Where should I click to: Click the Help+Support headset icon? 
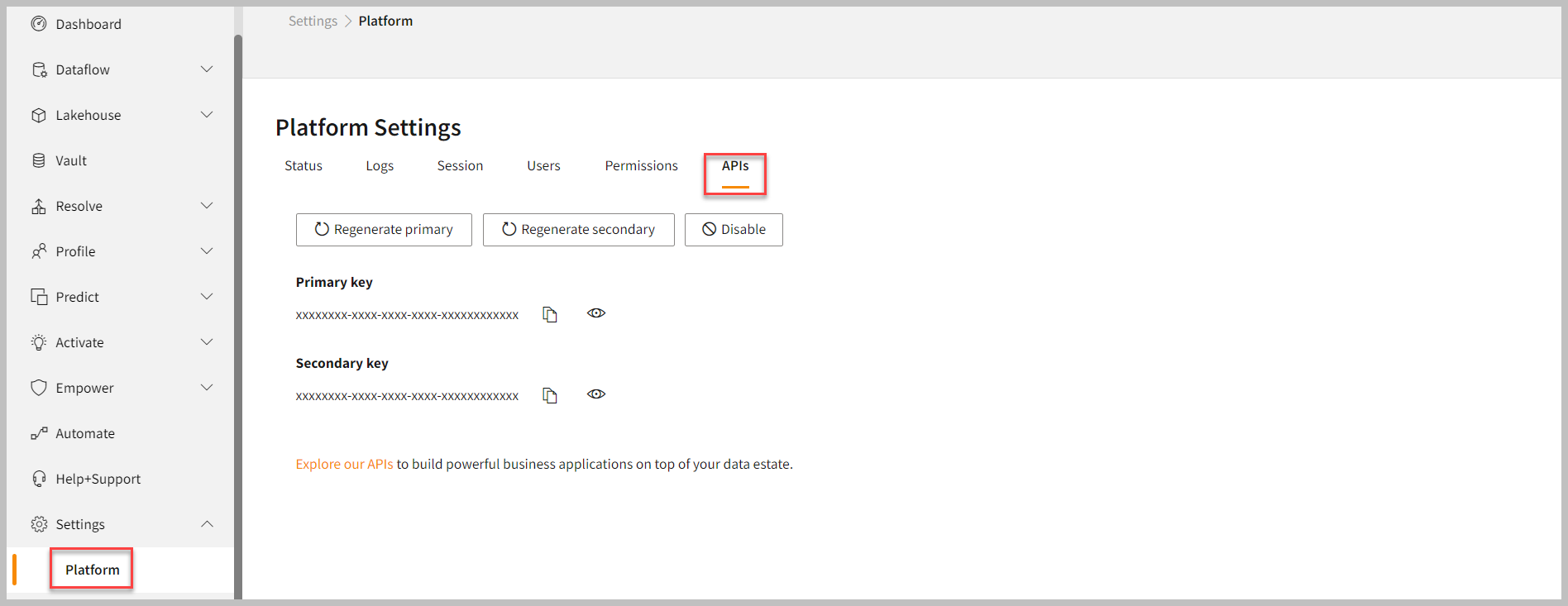(x=38, y=479)
